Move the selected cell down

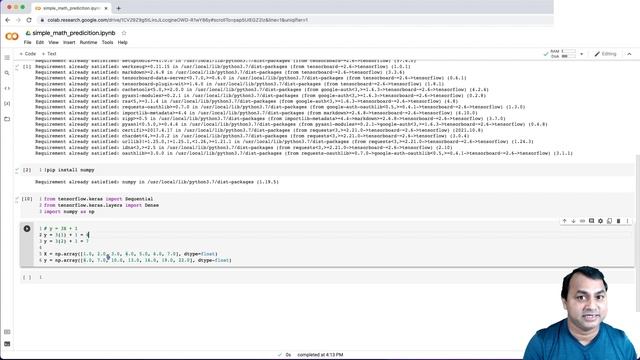[573, 221]
